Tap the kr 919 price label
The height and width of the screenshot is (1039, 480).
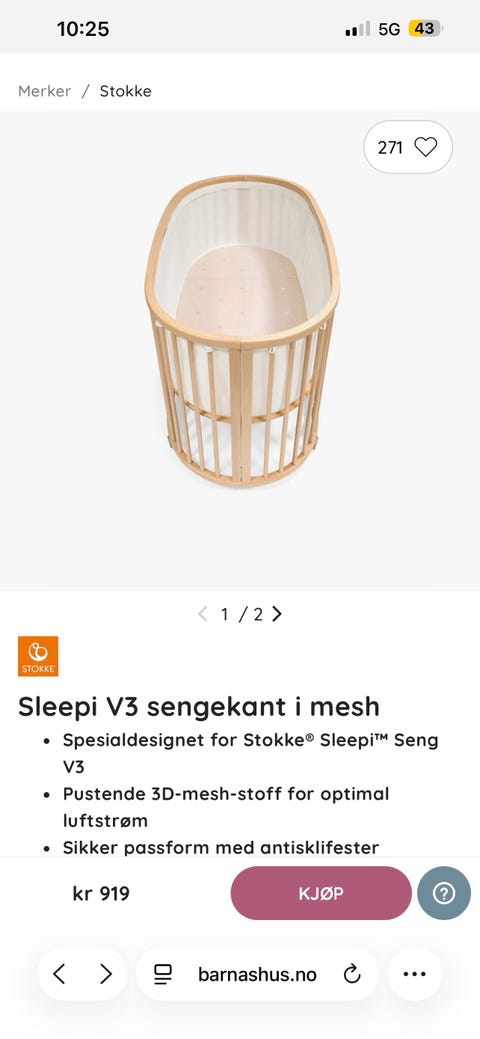101,893
